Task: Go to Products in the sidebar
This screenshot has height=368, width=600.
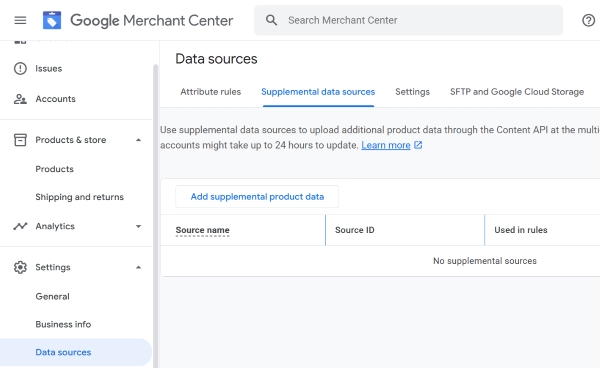Action: click(54, 169)
